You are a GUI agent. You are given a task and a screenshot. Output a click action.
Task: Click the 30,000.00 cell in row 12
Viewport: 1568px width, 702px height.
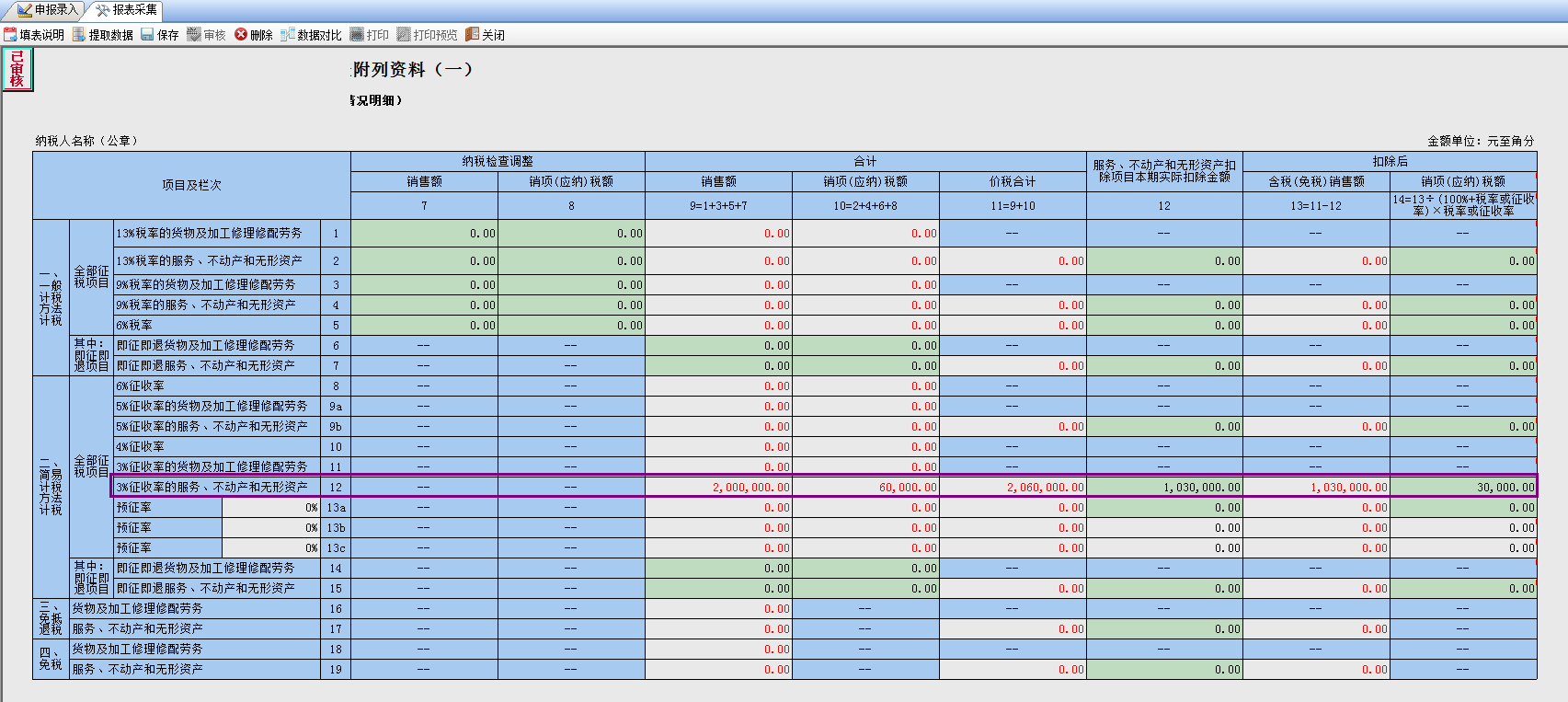1463,487
